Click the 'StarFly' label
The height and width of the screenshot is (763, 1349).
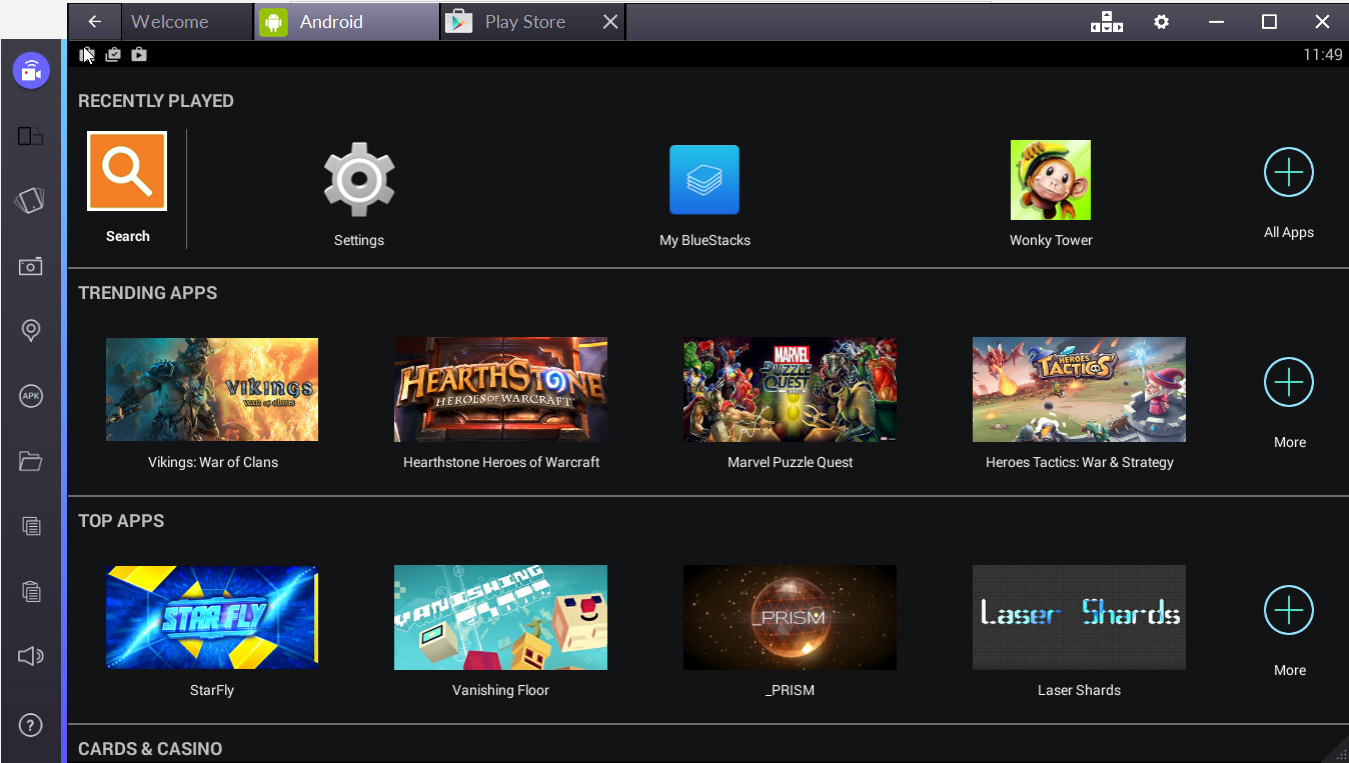coord(212,690)
